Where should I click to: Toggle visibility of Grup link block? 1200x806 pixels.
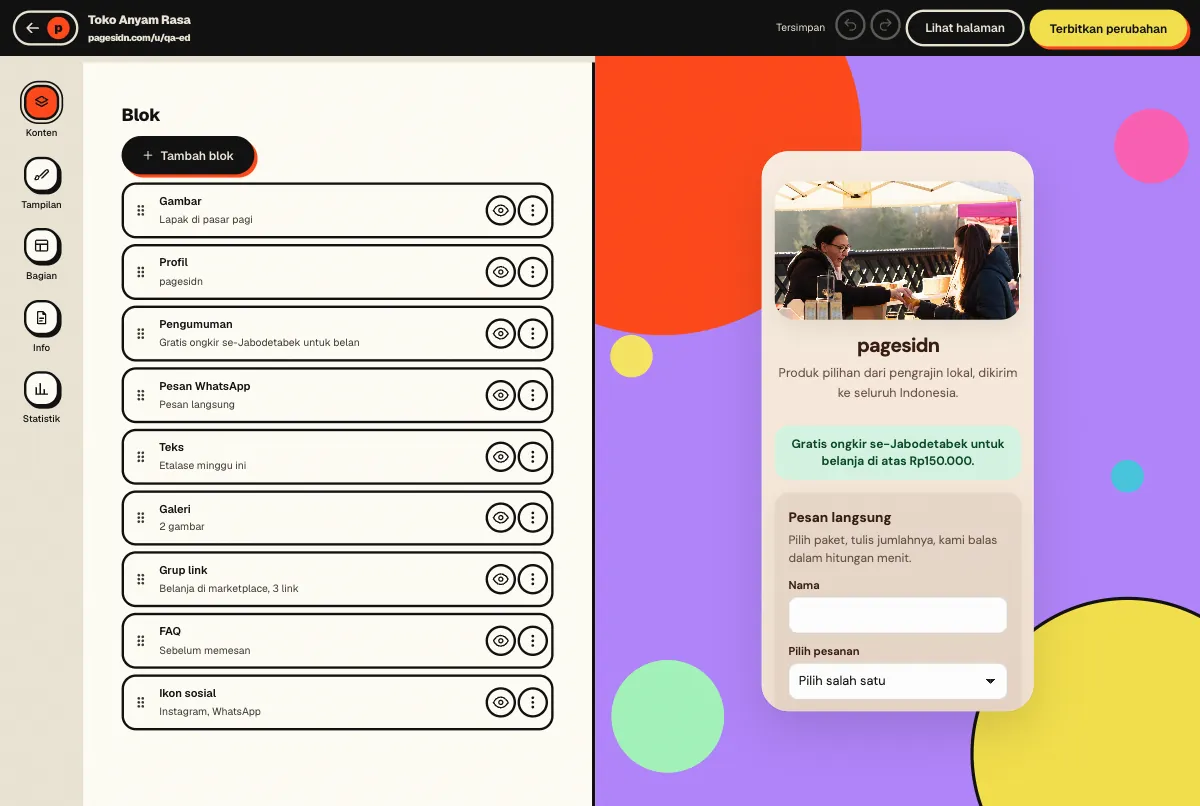[x=501, y=579]
